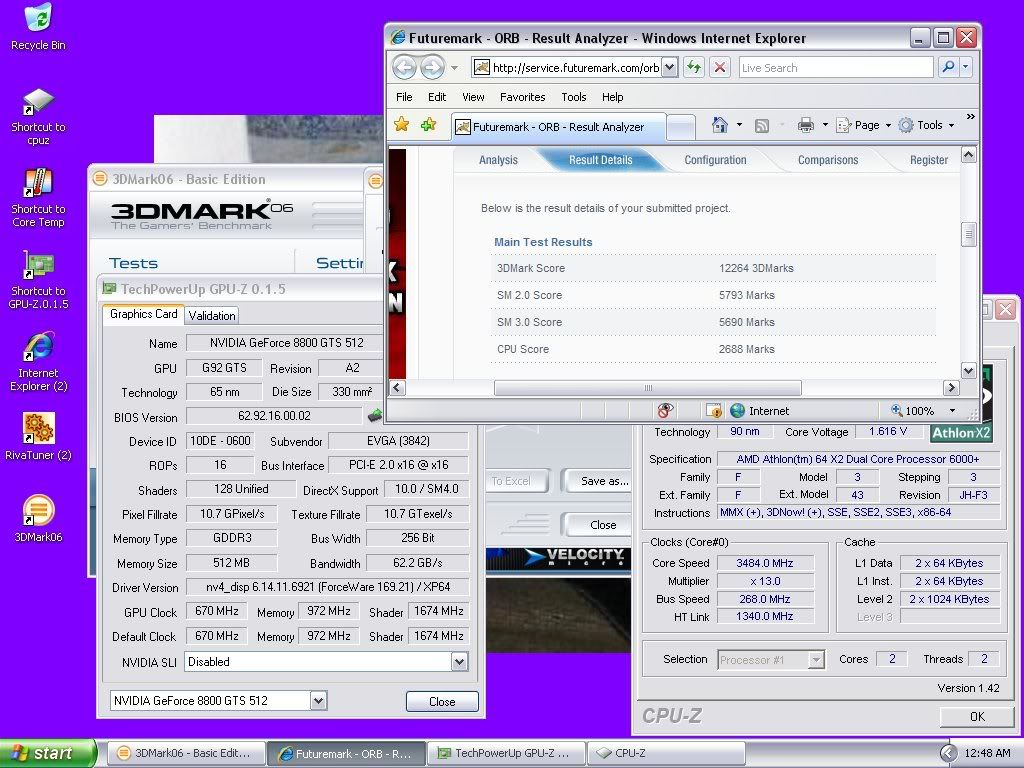The height and width of the screenshot is (768, 1024).
Task: Click the RSS Feeds icon in IE toolbar
Action: click(x=761, y=125)
